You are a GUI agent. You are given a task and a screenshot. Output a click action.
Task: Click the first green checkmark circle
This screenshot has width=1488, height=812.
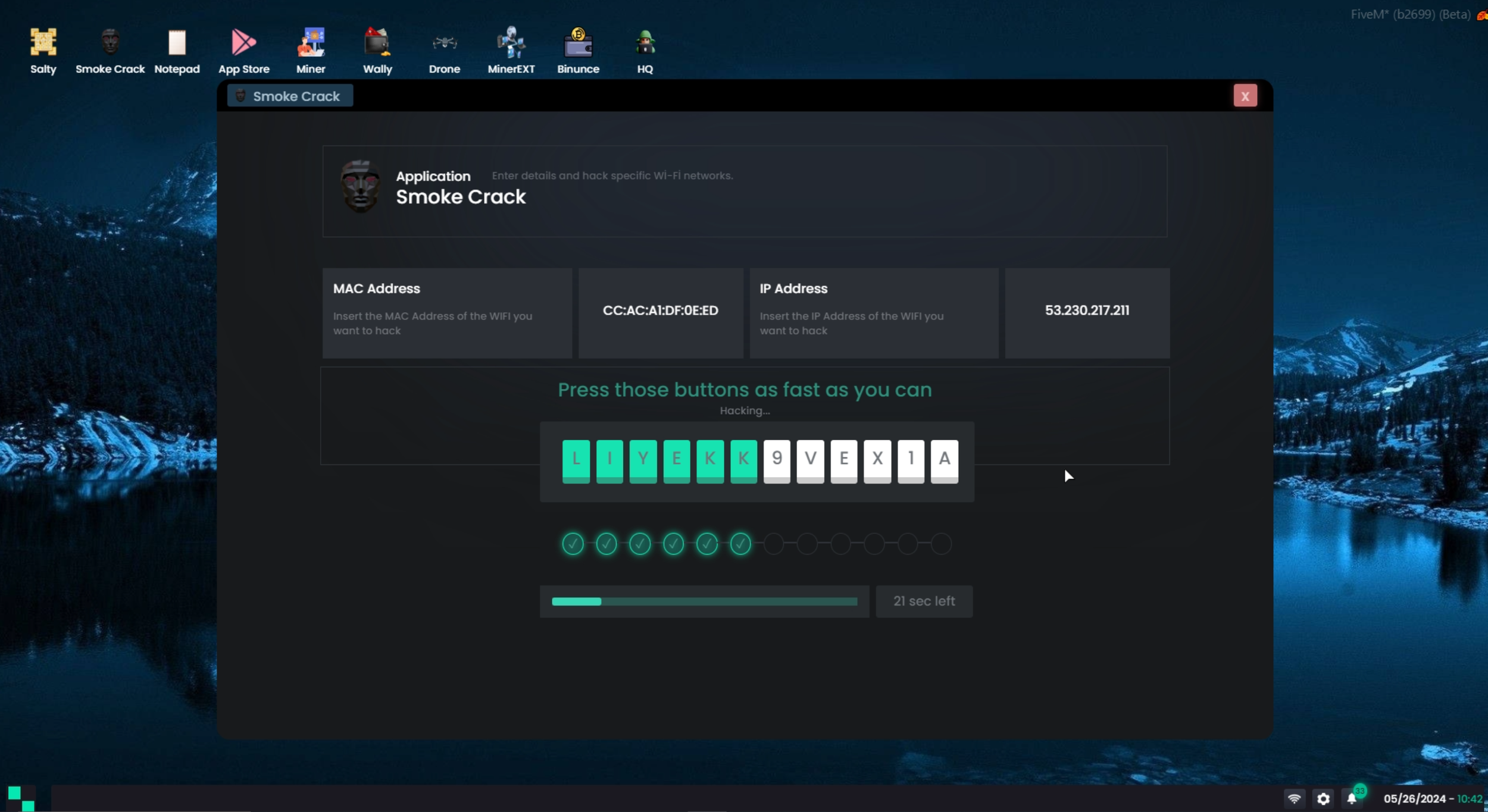click(573, 544)
